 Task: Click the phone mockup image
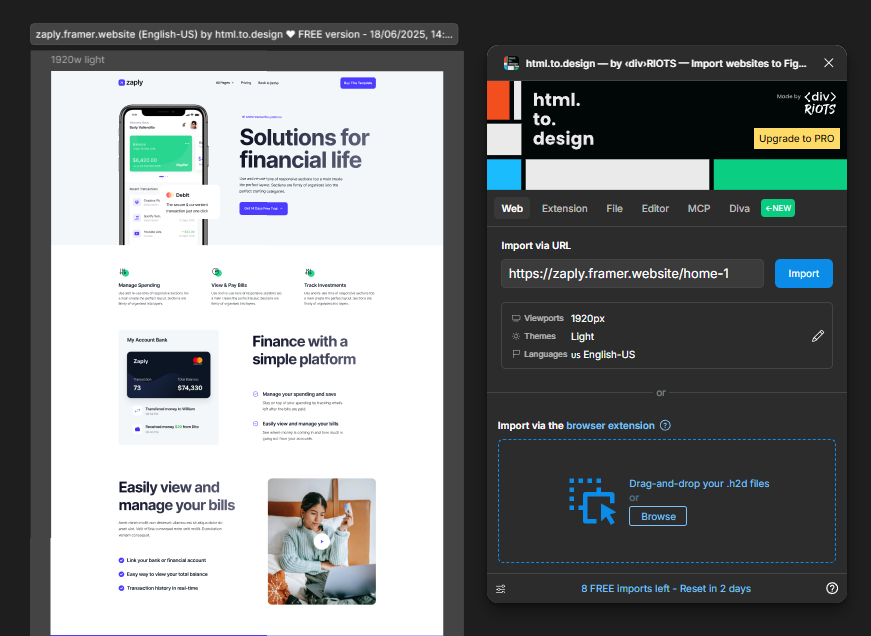[x=163, y=174]
